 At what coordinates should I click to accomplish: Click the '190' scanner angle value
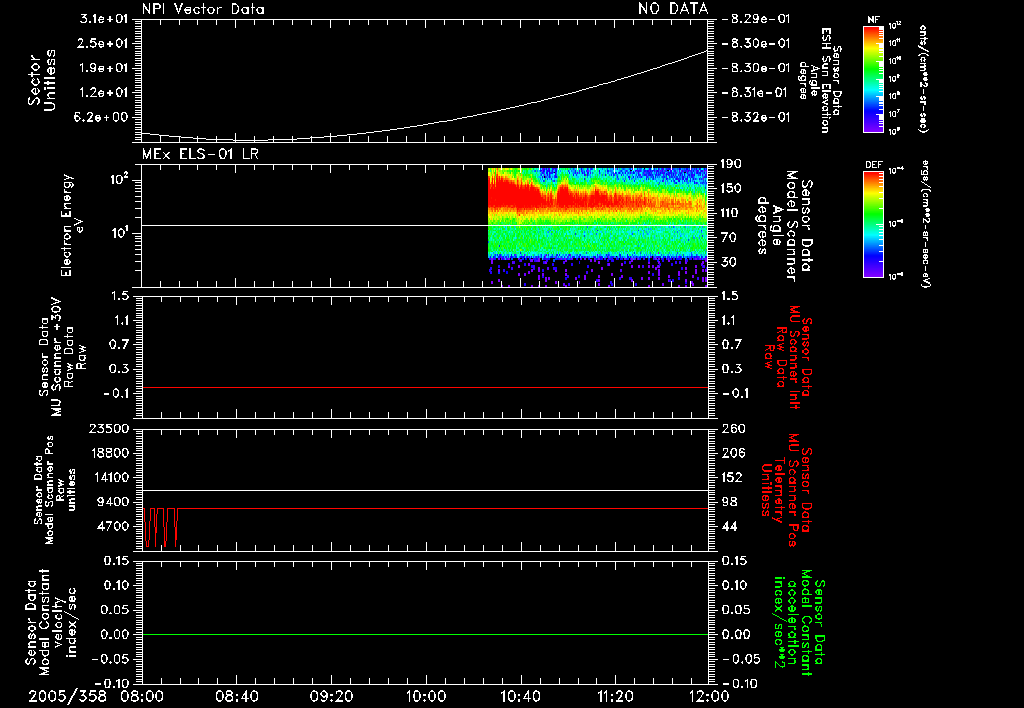[x=733, y=164]
